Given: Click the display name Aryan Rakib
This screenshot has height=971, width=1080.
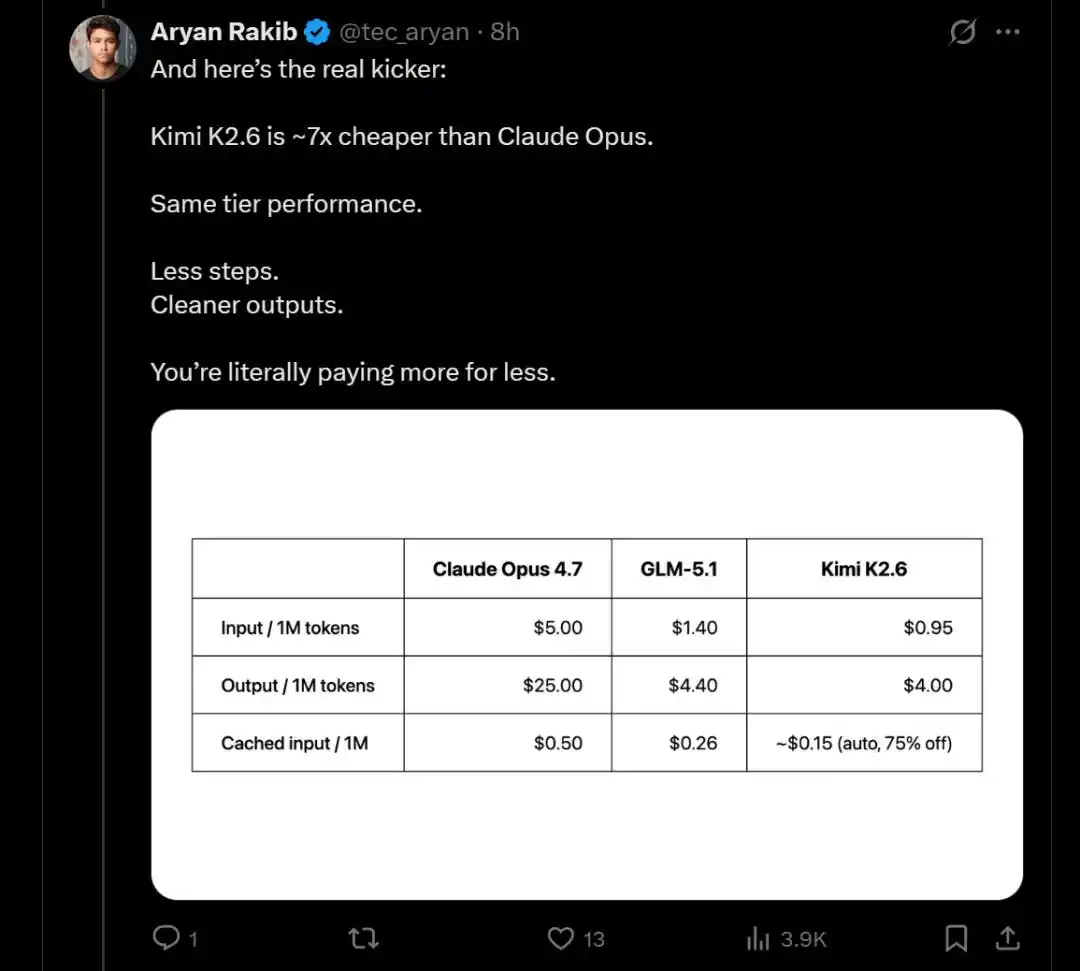Looking at the screenshot, I should pyautogui.click(x=223, y=32).
